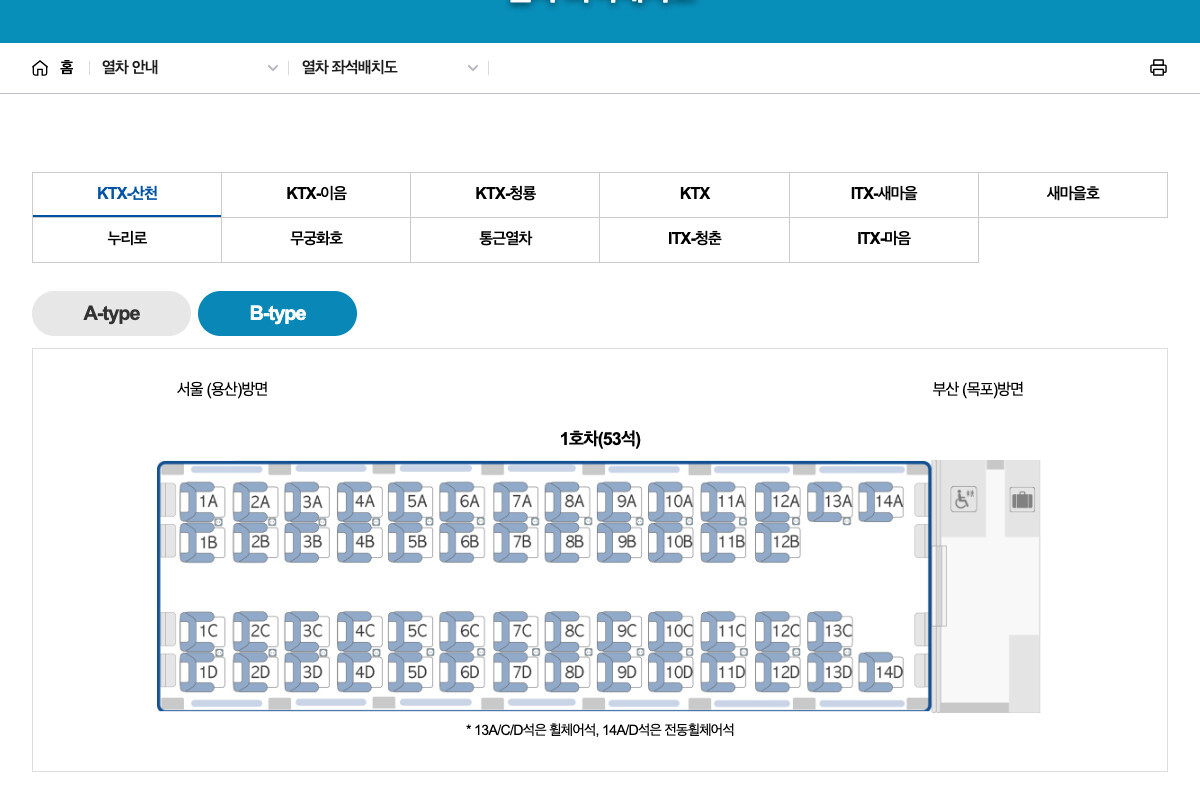Viewport: 1200px width, 800px height.
Task: Click the wheelchair seat footnote text
Action: (600, 730)
